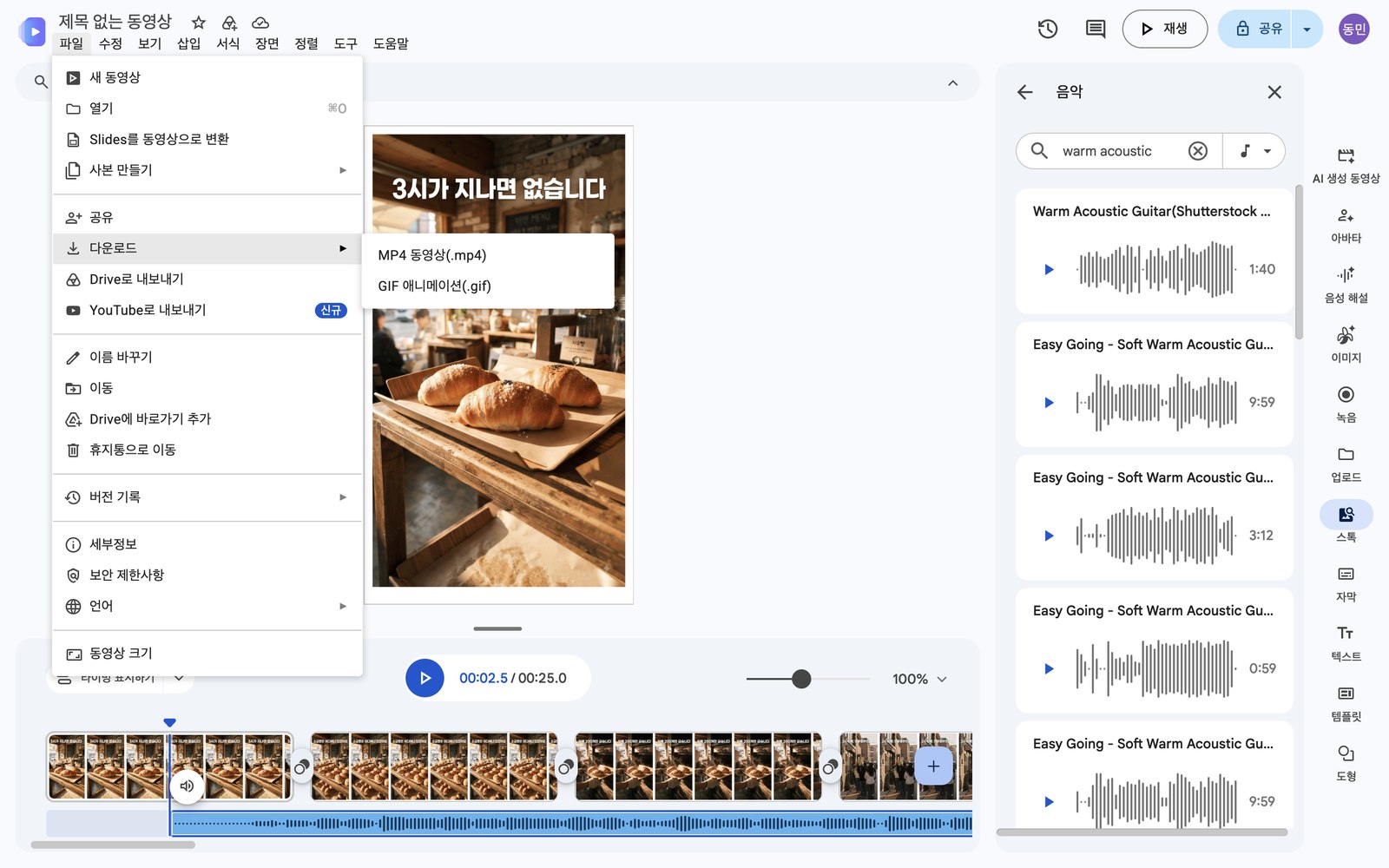Open the 100% zoom level dropdown
Viewport: 1389px width, 868px height.
(x=919, y=679)
